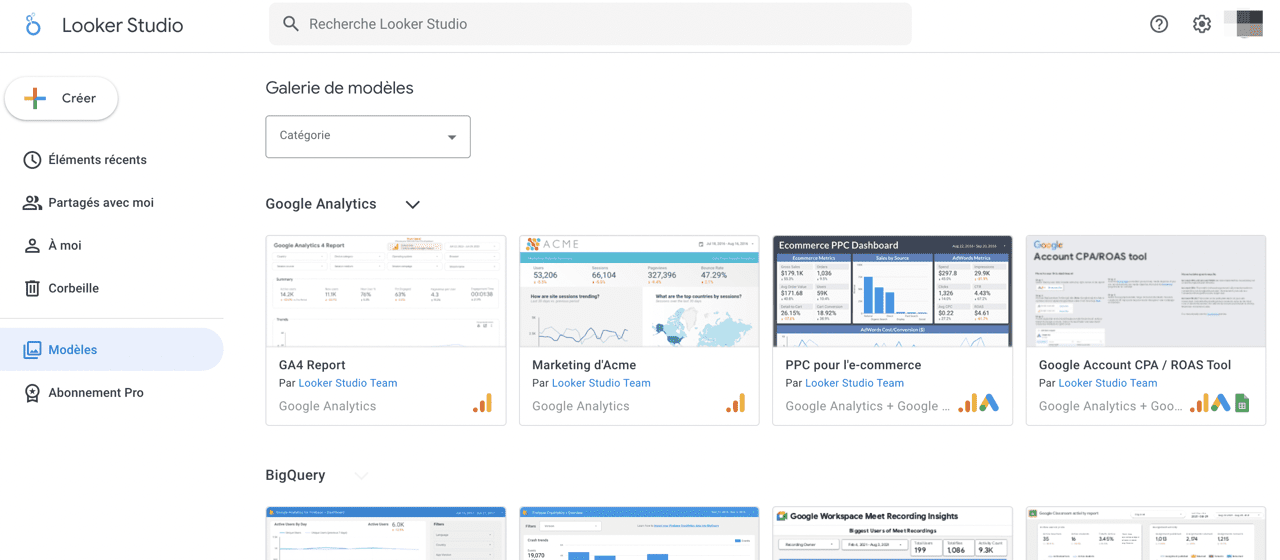Open settings gear icon in header
This screenshot has width=1280, height=560.
(1202, 24)
